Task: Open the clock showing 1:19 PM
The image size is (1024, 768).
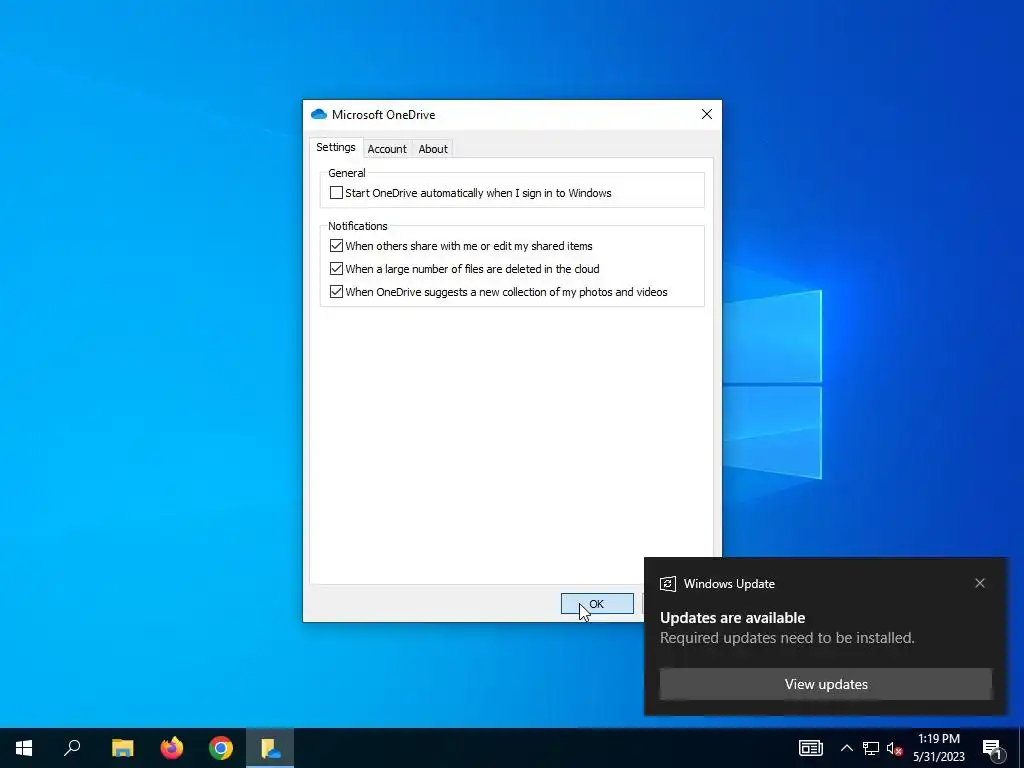Action: coord(938,748)
